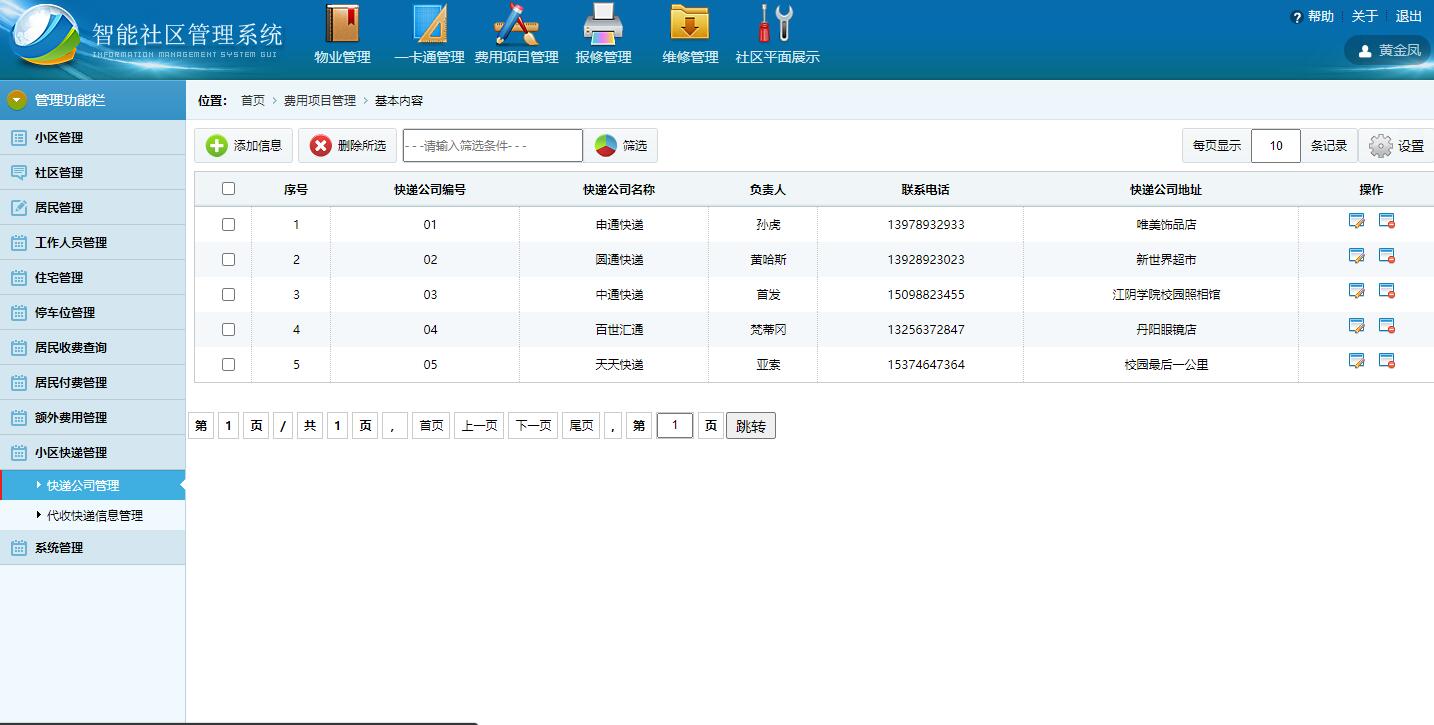
Task: Click the filter condition input field
Action: pyautogui.click(x=492, y=146)
